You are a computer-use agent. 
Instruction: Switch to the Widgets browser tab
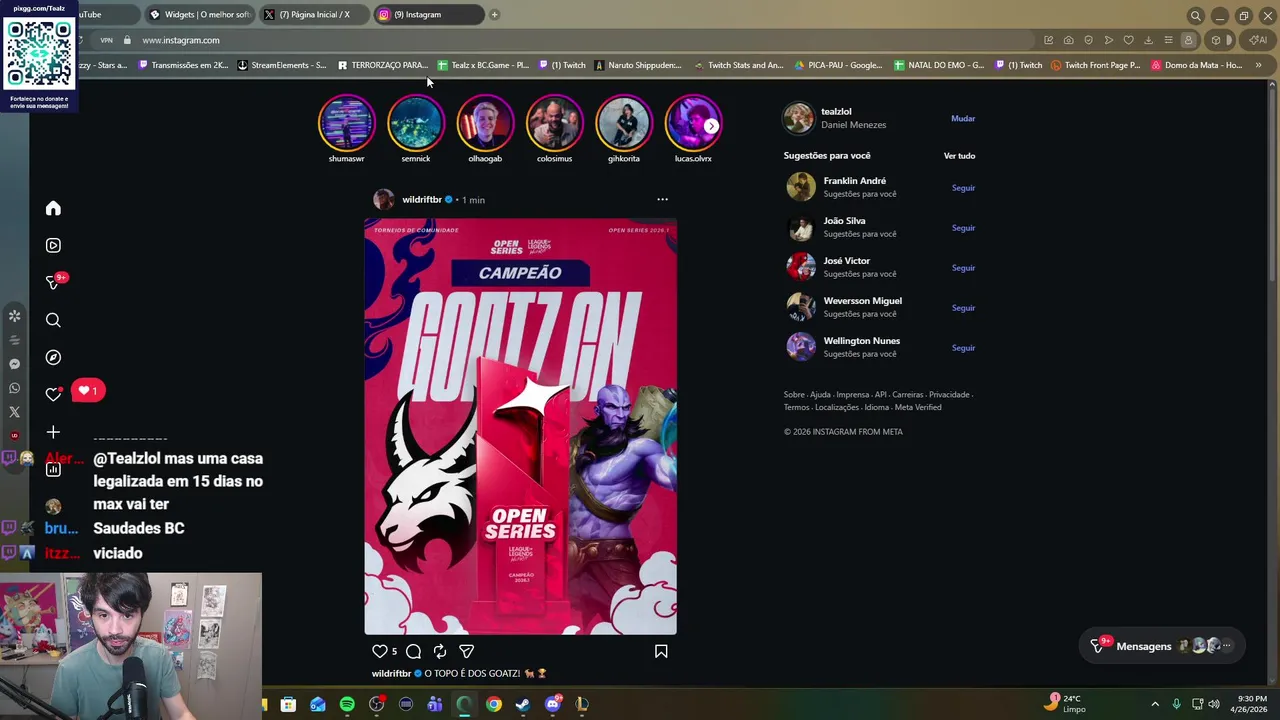coord(199,15)
